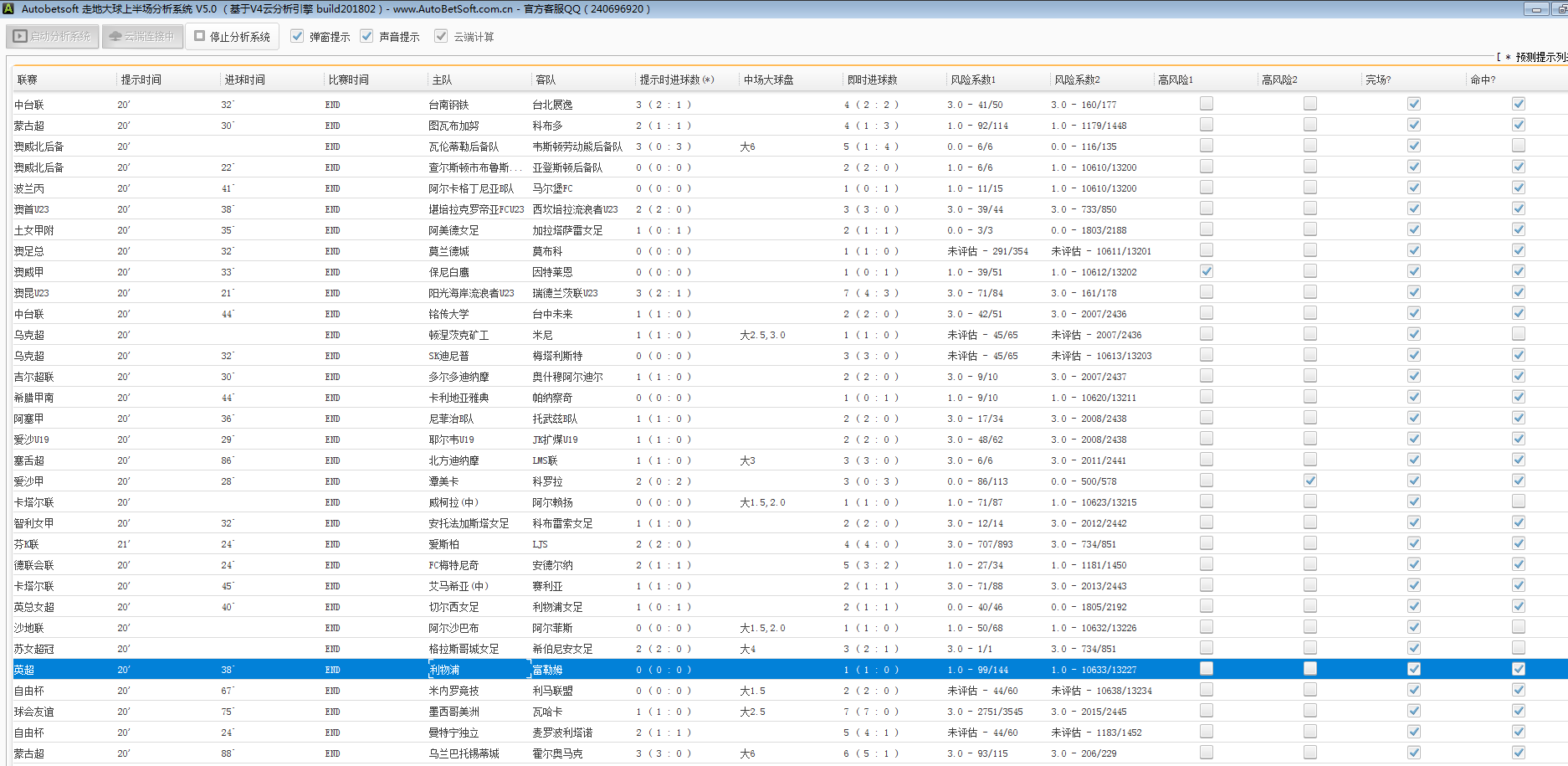The image size is (1568, 766).
Task: Toggle the 云端计算 checkbox
Action: pyautogui.click(x=441, y=36)
